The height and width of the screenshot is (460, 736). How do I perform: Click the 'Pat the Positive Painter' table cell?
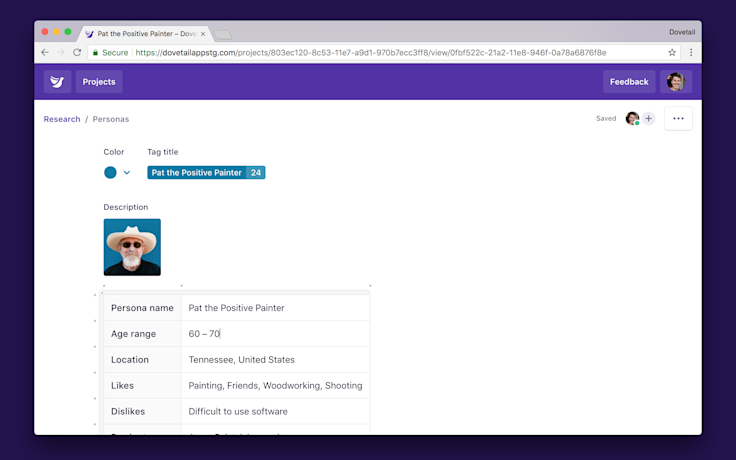coord(276,308)
